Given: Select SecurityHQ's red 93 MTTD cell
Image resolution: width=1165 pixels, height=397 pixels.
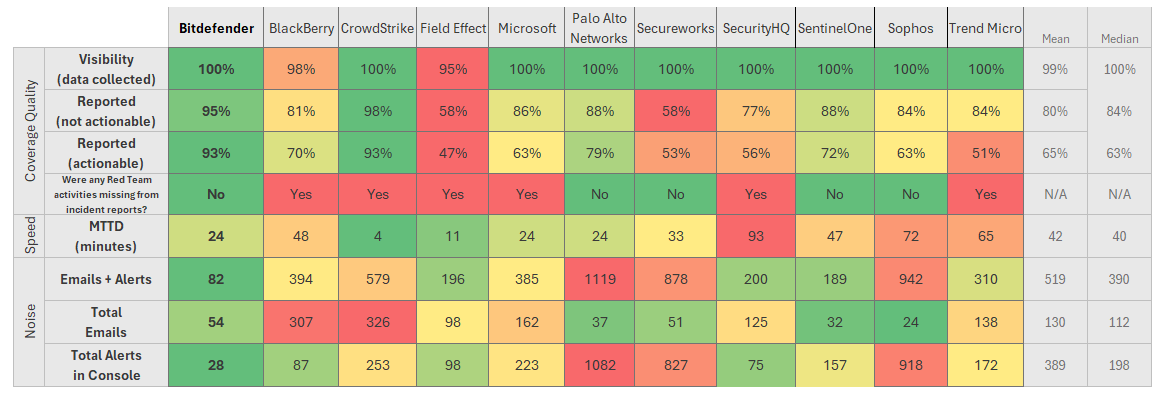Looking at the screenshot, I should (x=756, y=236).
